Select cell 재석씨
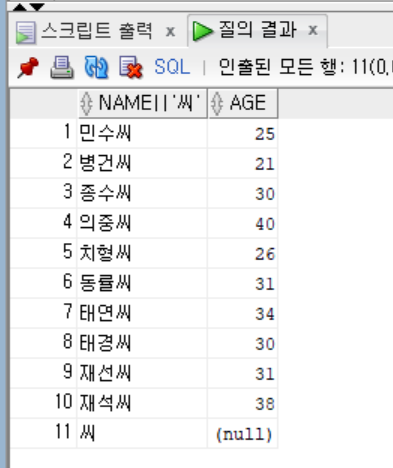 142,403
